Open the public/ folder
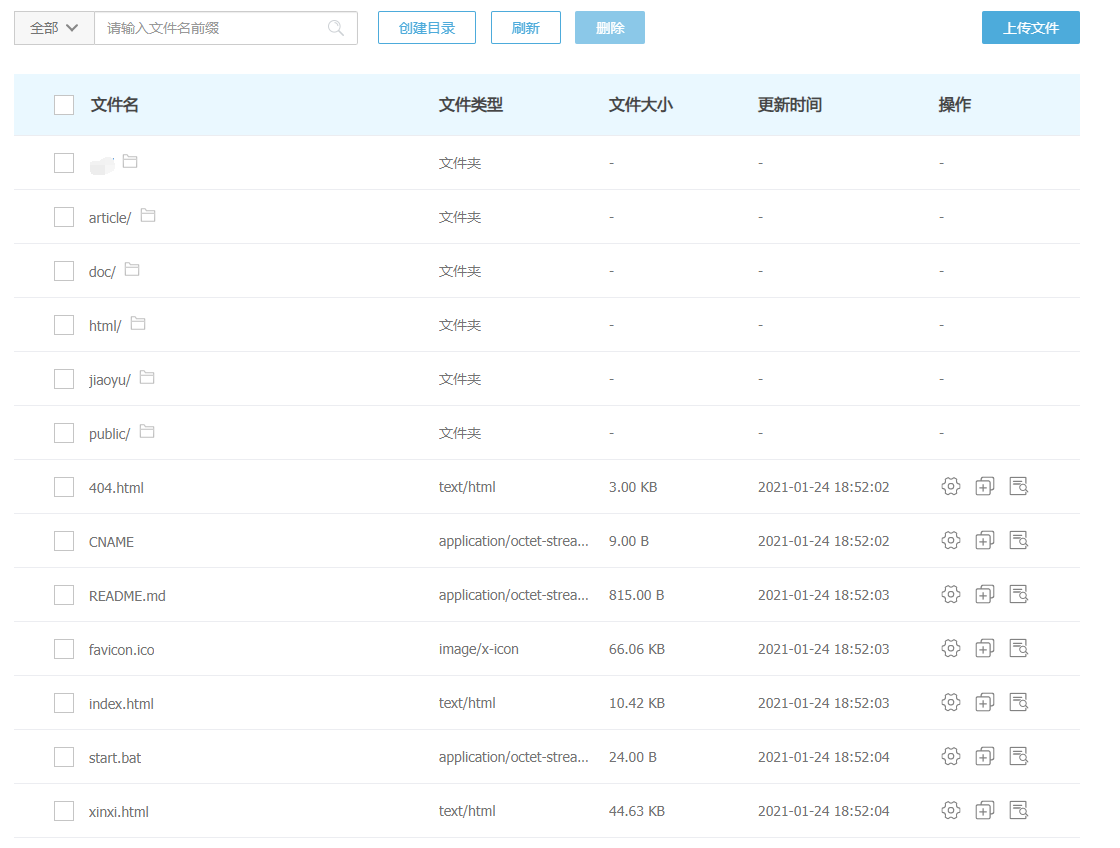This screenshot has height=848, width=1120. point(109,434)
